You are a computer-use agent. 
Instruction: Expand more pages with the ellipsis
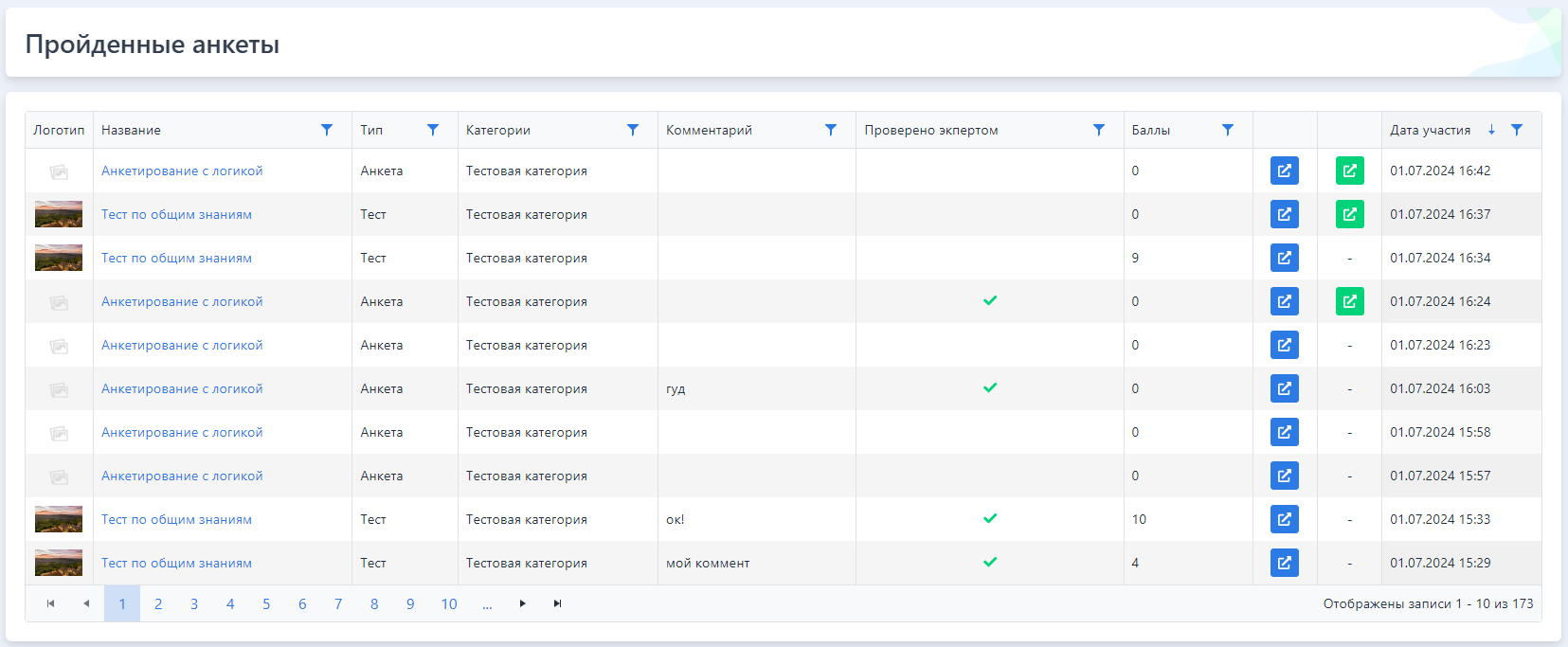[487, 603]
